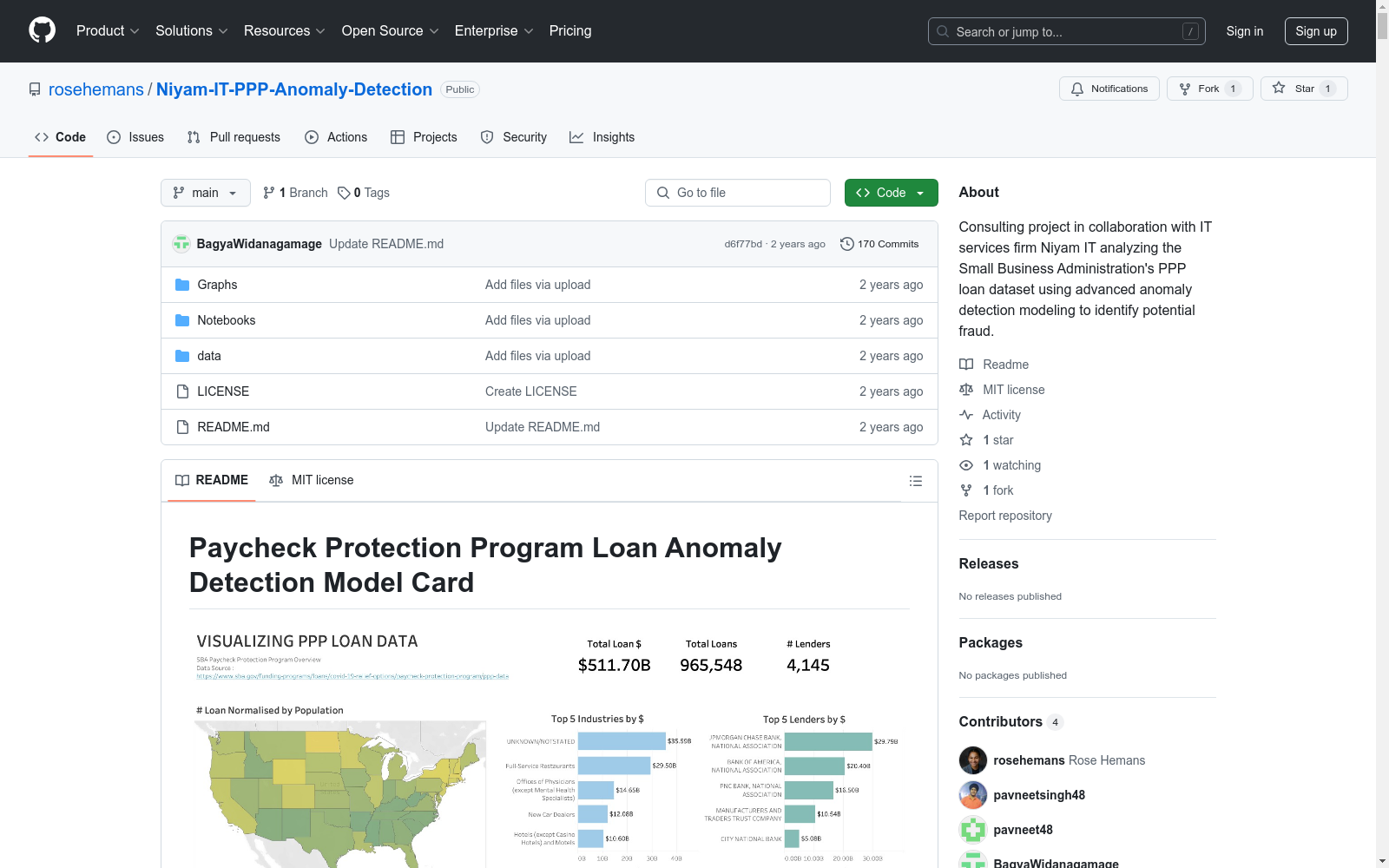Select the MIT license tab above the README

pos(312,480)
